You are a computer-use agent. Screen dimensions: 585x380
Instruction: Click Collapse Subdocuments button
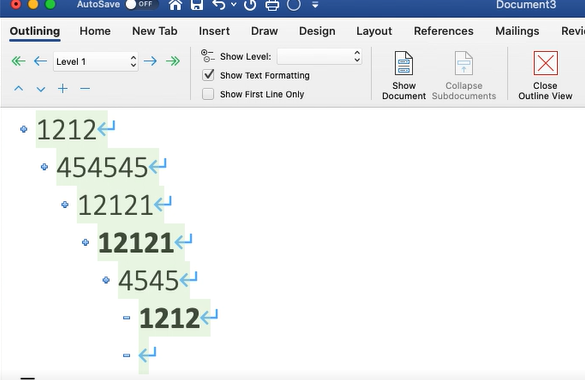pyautogui.click(x=464, y=76)
